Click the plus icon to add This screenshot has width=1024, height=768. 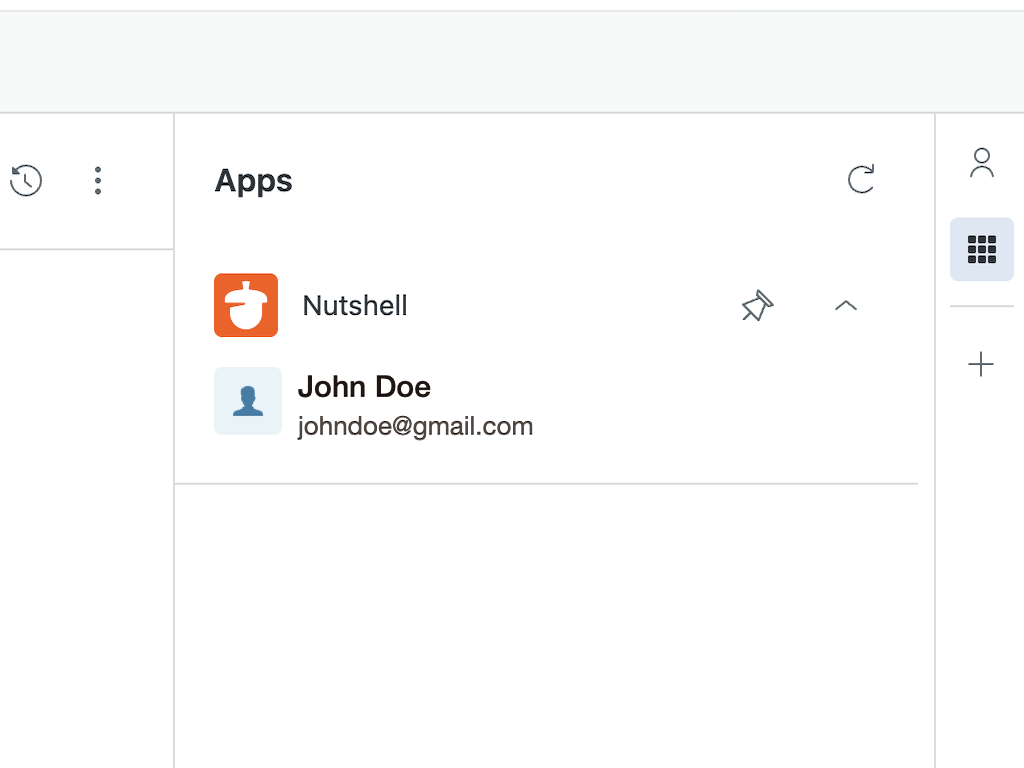tap(981, 365)
